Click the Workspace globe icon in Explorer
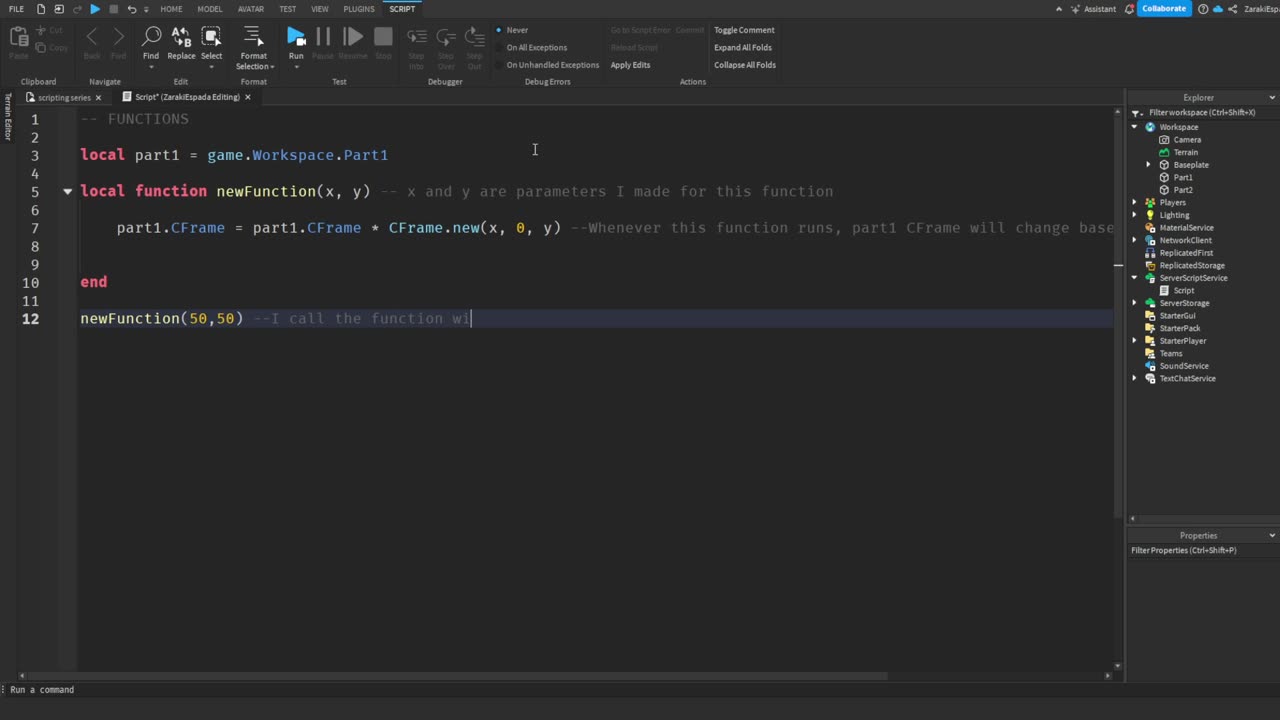The width and height of the screenshot is (1280, 720). (x=1150, y=127)
